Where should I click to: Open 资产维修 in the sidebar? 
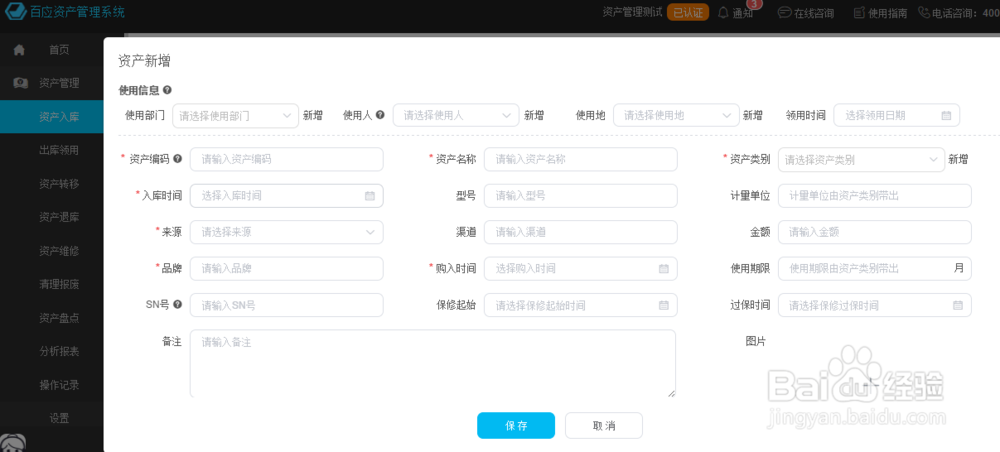pyautogui.click(x=59, y=251)
